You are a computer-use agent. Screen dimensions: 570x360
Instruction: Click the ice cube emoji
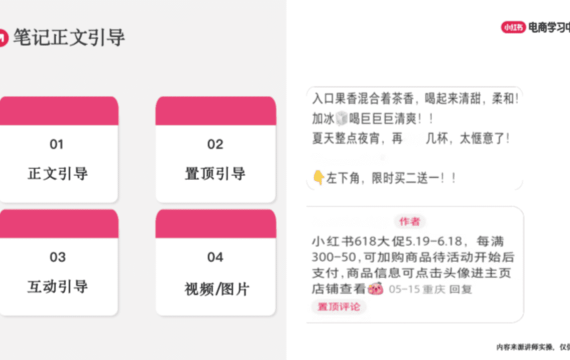click(341, 118)
